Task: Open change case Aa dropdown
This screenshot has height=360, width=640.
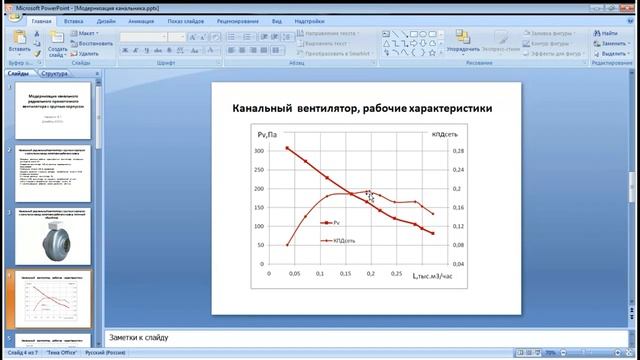Action: (x=195, y=50)
